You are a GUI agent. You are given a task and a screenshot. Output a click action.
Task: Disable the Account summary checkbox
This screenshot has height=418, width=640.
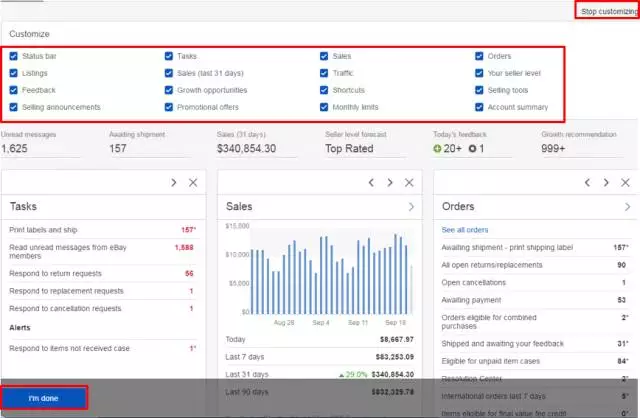point(479,107)
